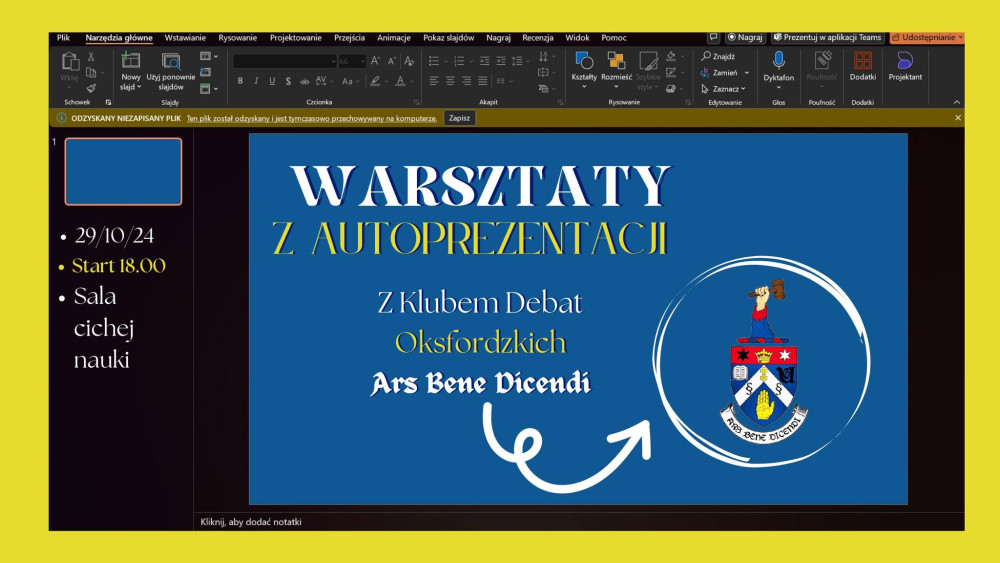Switch to the Rysowanie tab

pyautogui.click(x=237, y=38)
